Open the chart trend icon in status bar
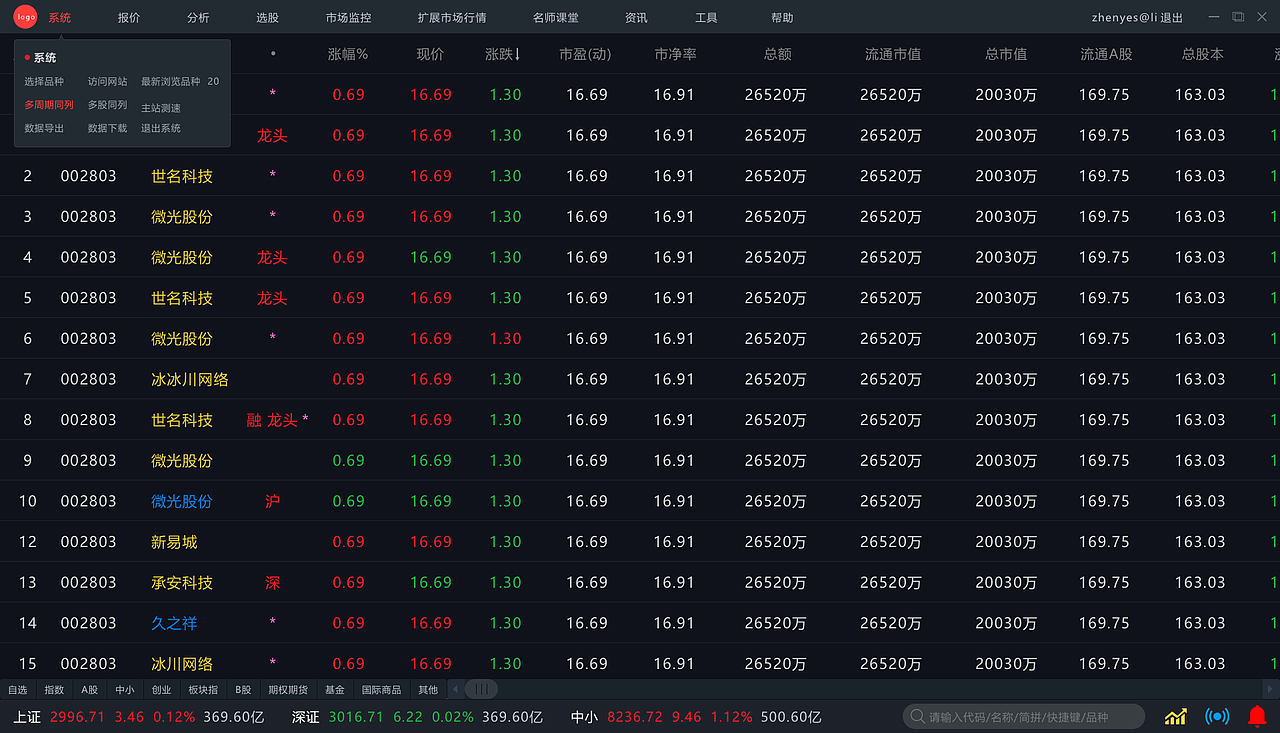 tap(1175, 716)
